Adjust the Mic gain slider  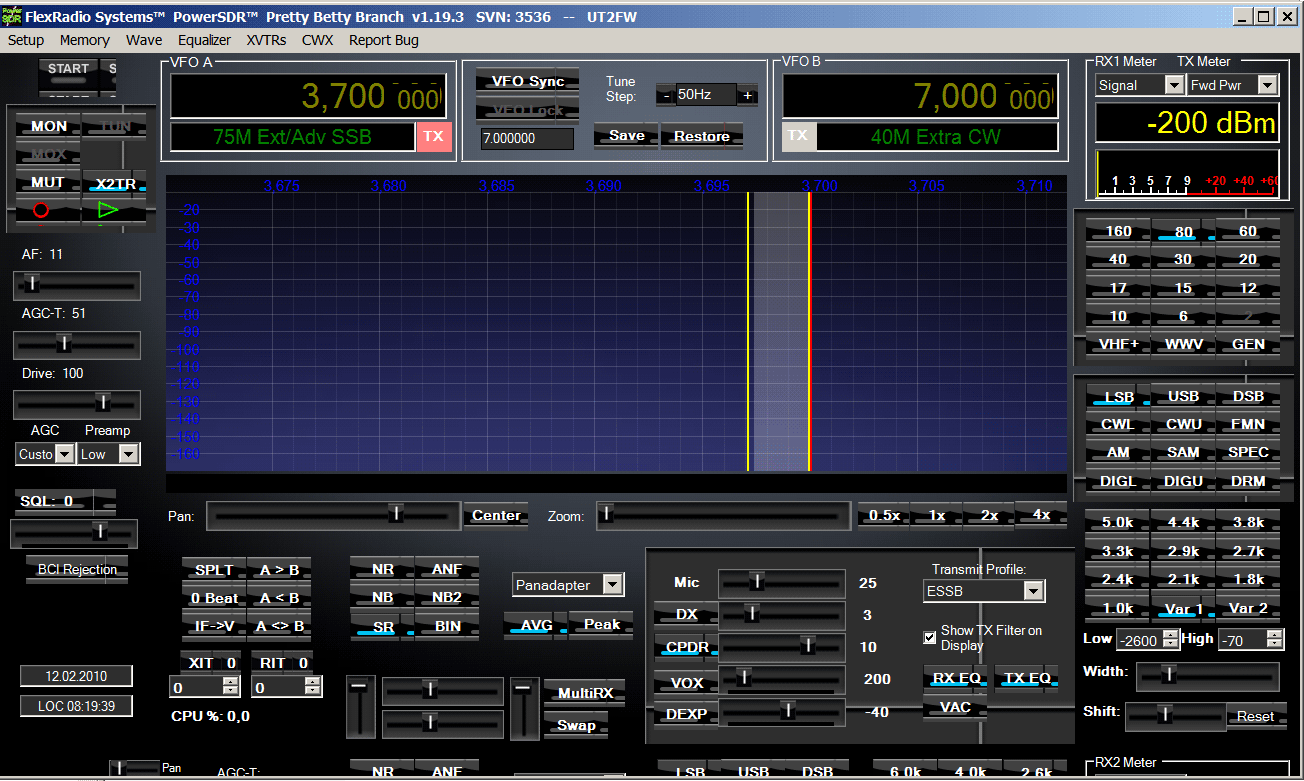tap(757, 582)
